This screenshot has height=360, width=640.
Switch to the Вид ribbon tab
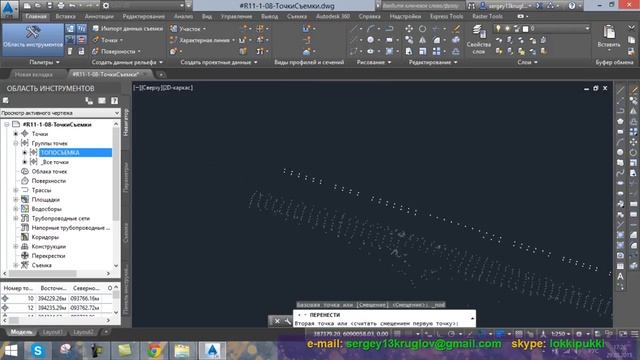(x=207, y=17)
